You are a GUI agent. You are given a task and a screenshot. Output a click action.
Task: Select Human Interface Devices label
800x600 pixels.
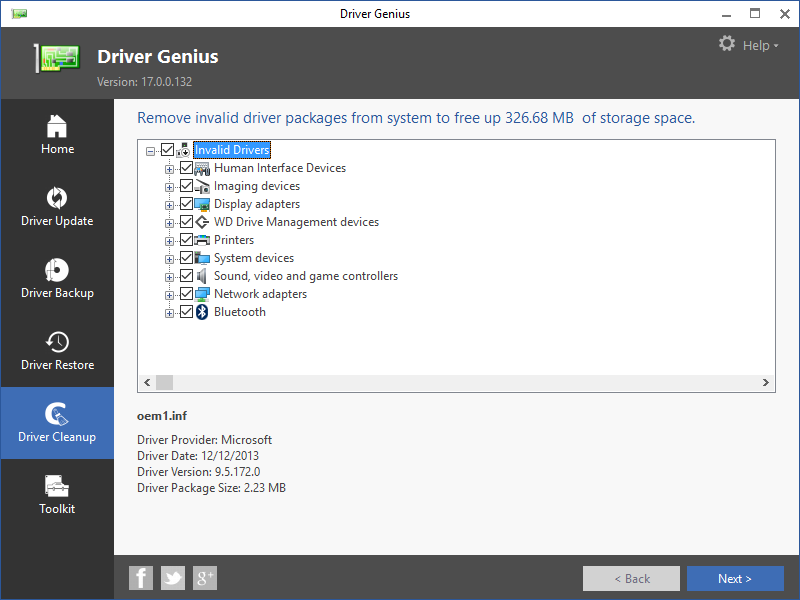point(280,168)
